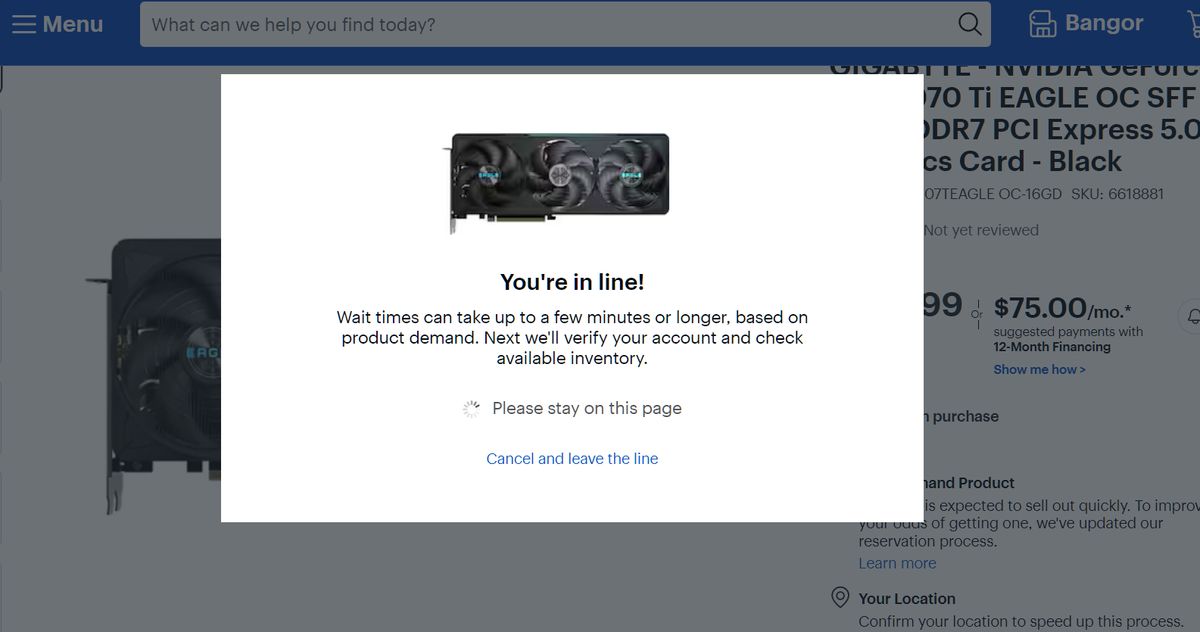Click 'Cancel and leave the line'
This screenshot has width=1200, height=632.
click(x=572, y=458)
